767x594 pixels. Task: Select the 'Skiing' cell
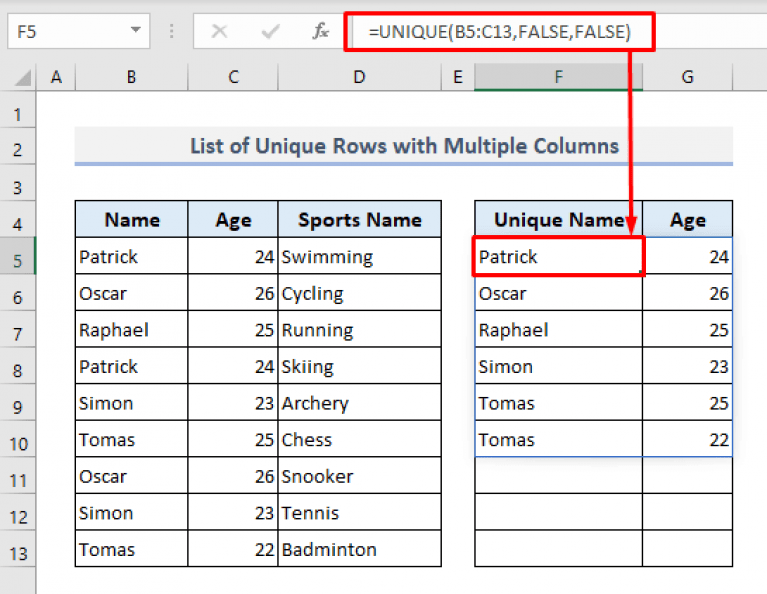tap(360, 366)
